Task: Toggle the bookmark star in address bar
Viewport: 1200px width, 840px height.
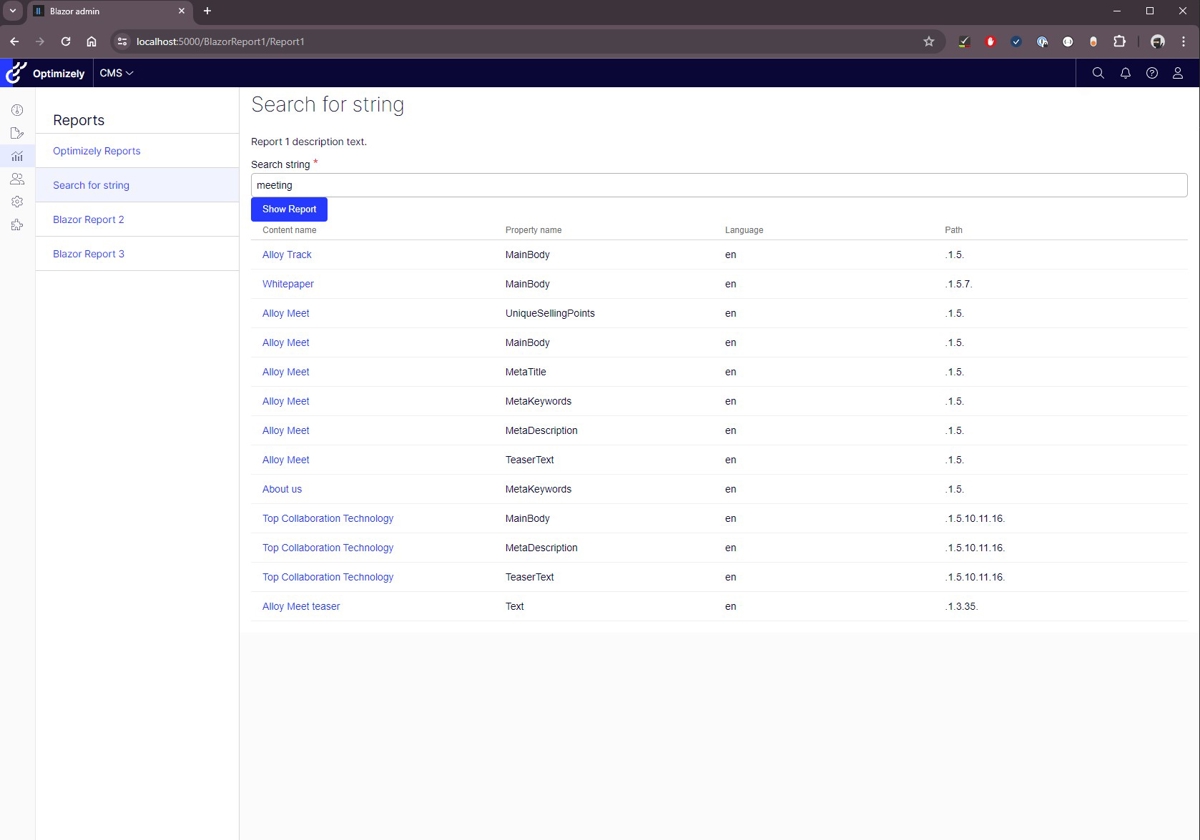Action: (x=929, y=41)
